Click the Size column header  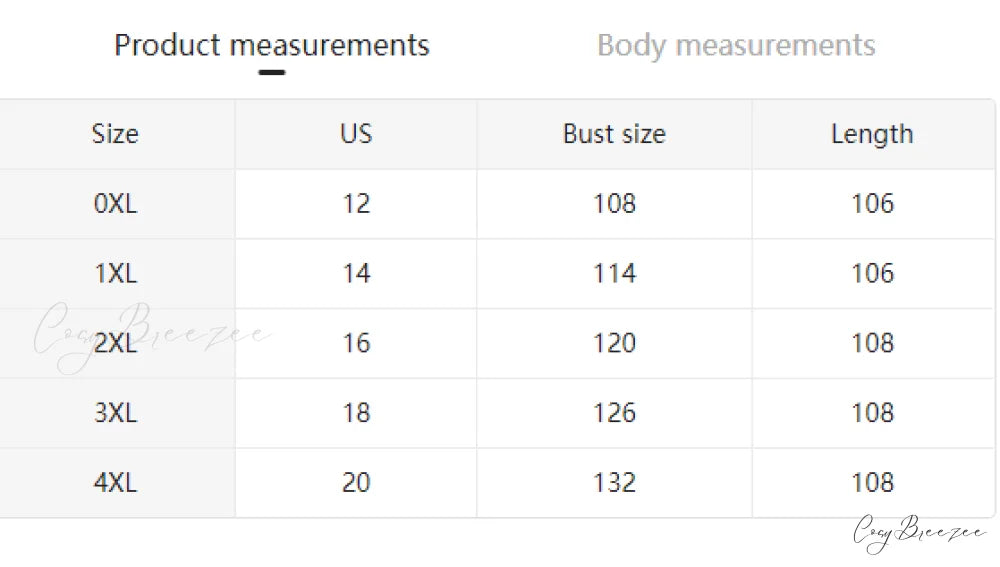click(x=115, y=134)
